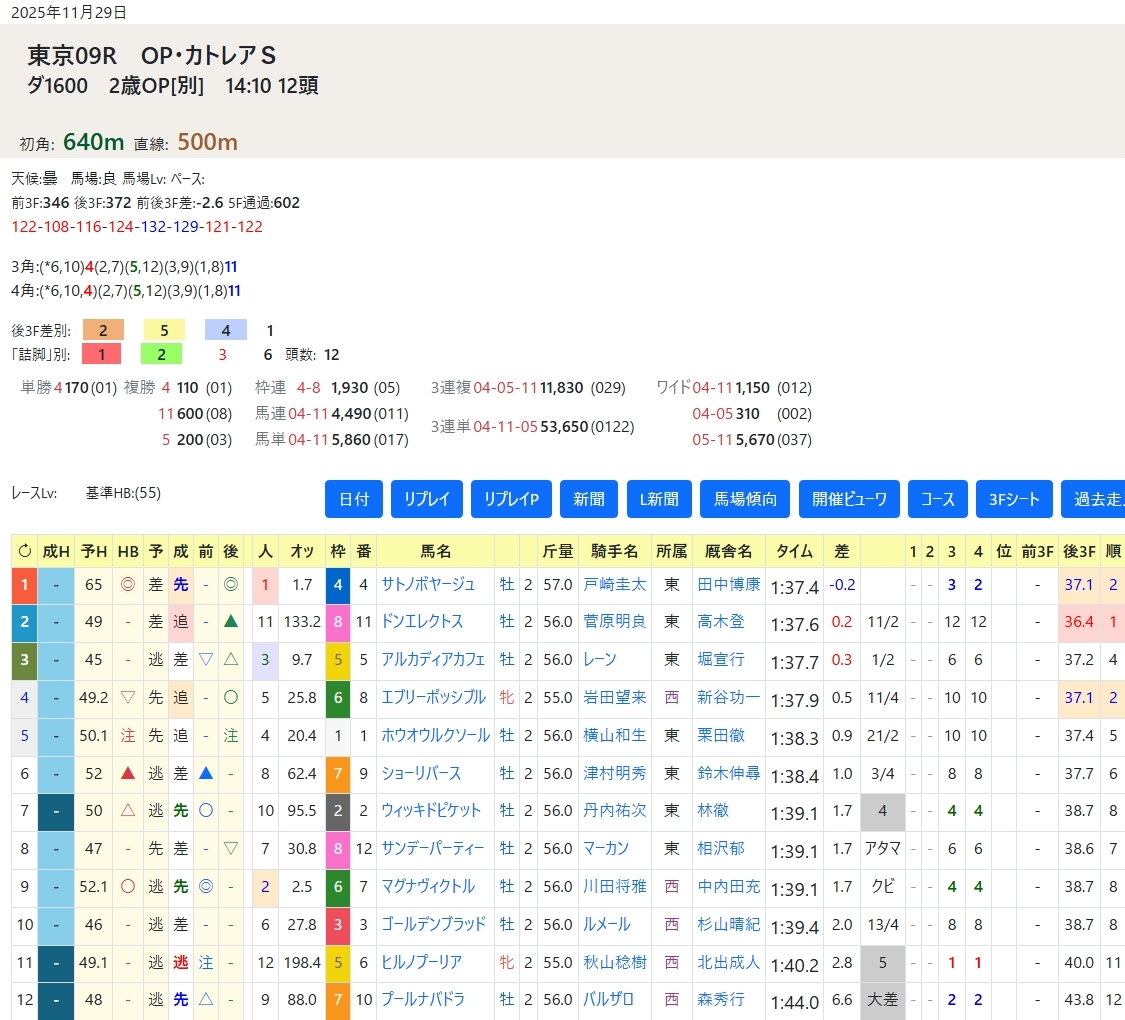Image resolution: width=1125 pixels, height=1020 pixels.
Task: Click the red 詰脚別 swatch labeled 1
Action: click(103, 354)
